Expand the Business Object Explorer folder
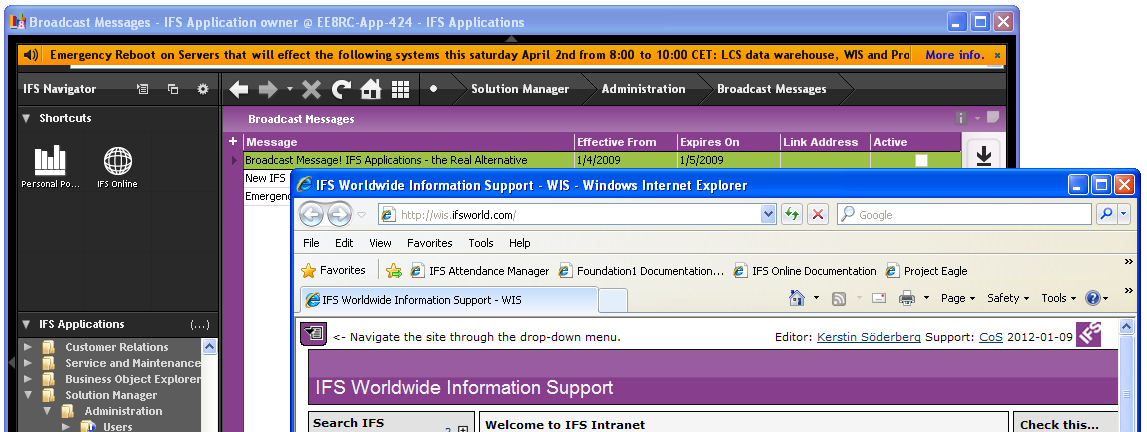Image resolution: width=1147 pixels, height=432 pixels. [x=28, y=379]
